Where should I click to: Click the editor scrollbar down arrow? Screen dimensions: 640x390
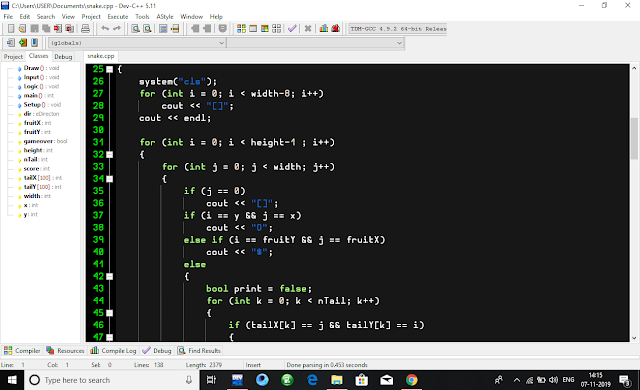(634, 338)
